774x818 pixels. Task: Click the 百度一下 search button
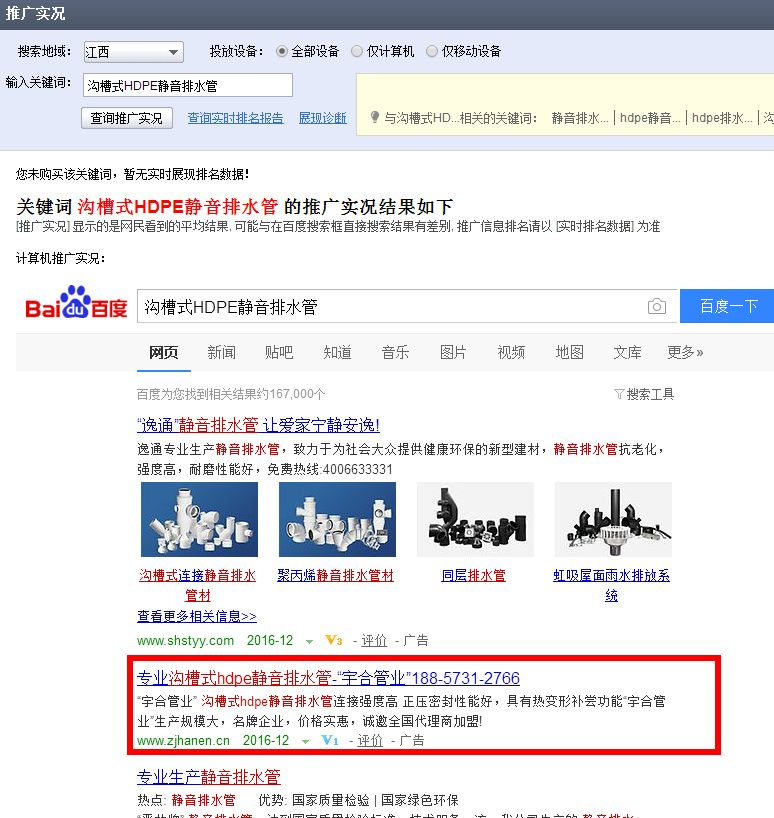point(727,306)
